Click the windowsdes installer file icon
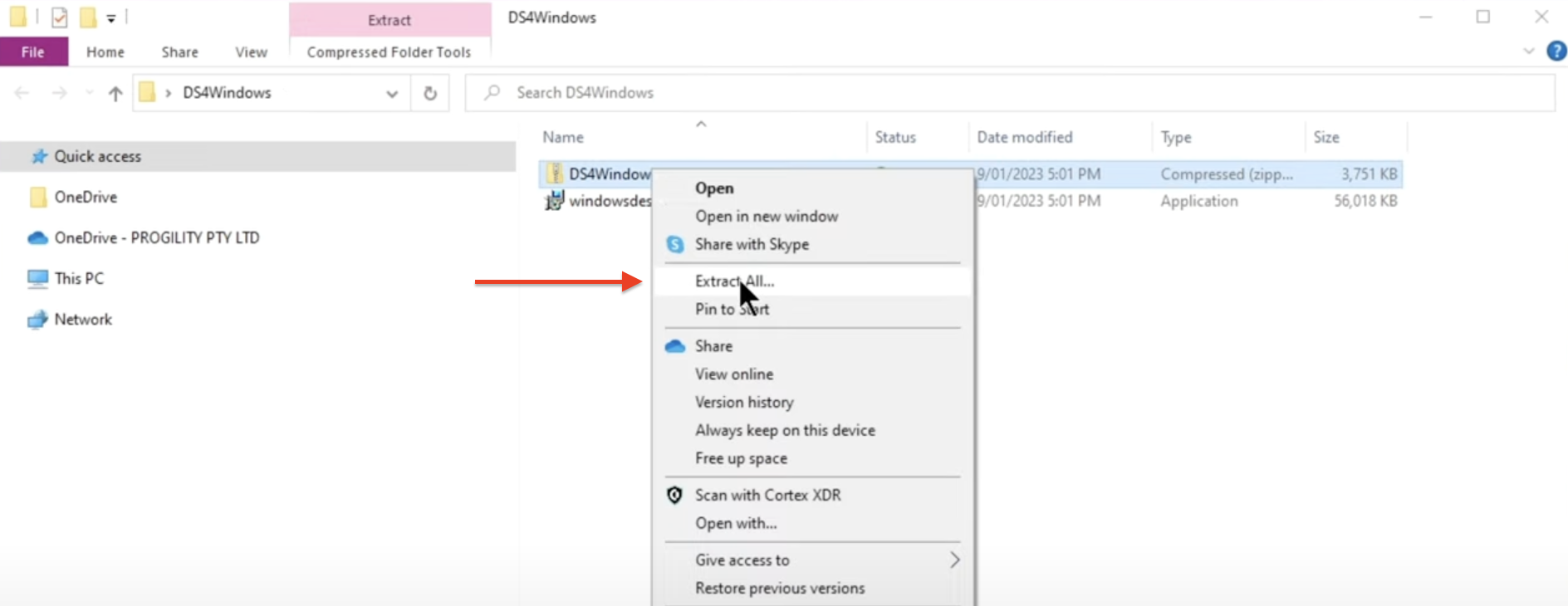Viewport: 1568px width, 606px height. 554,200
